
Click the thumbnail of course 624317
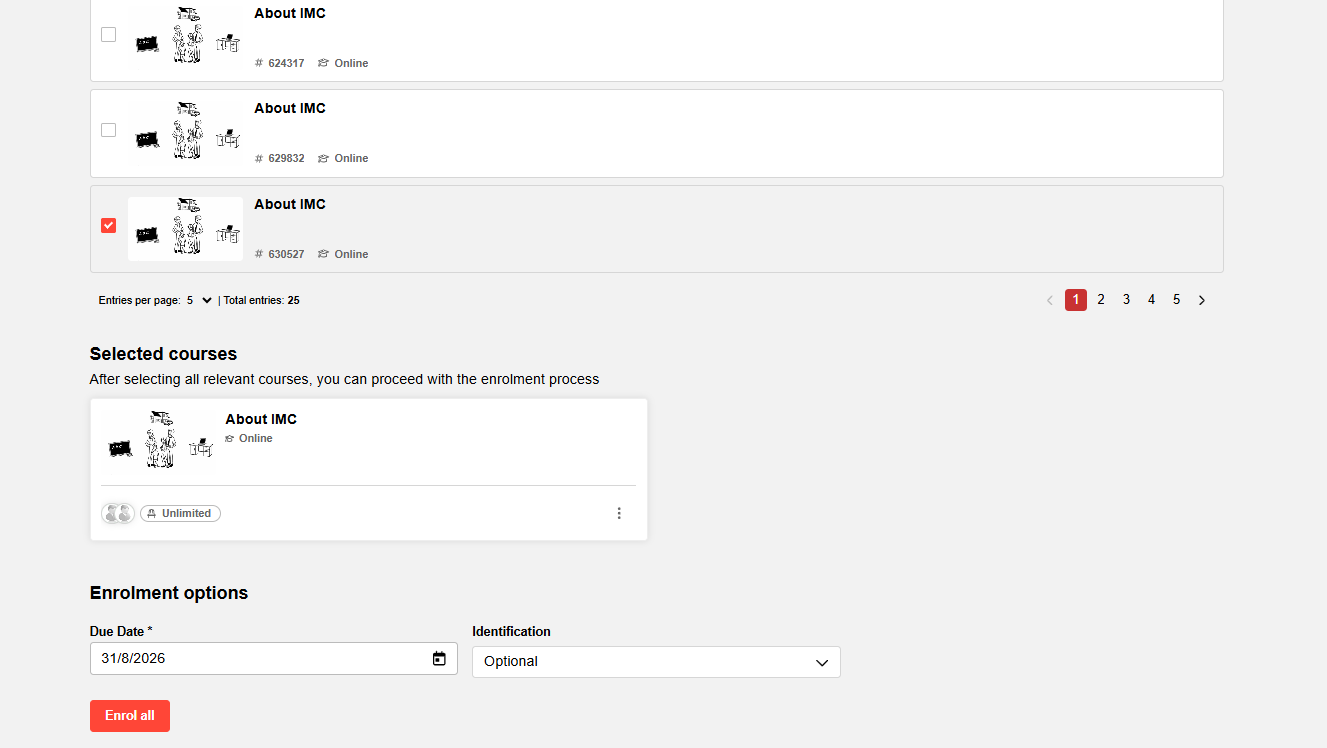coord(185,37)
